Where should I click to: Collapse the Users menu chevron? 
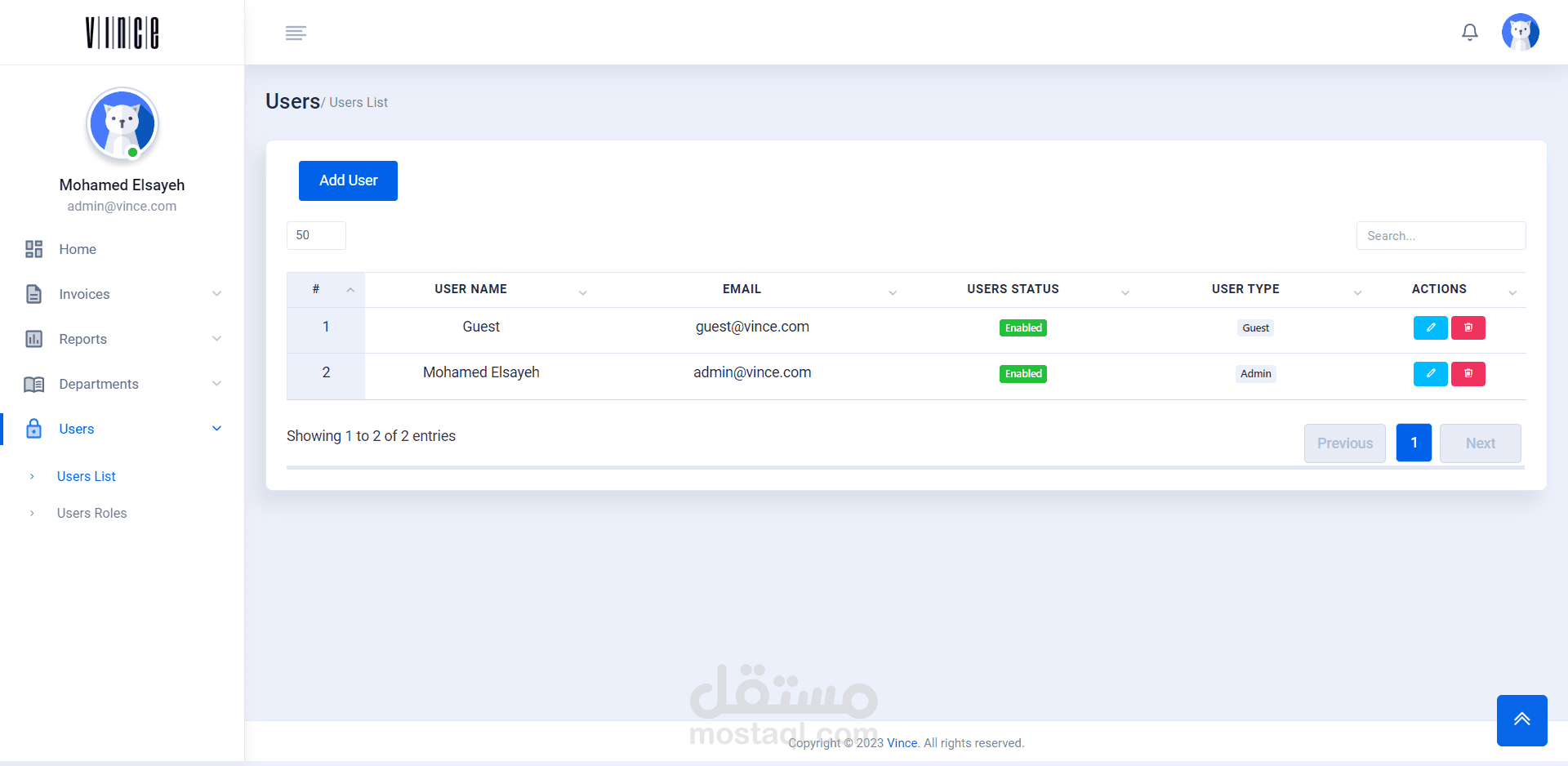tap(216, 429)
